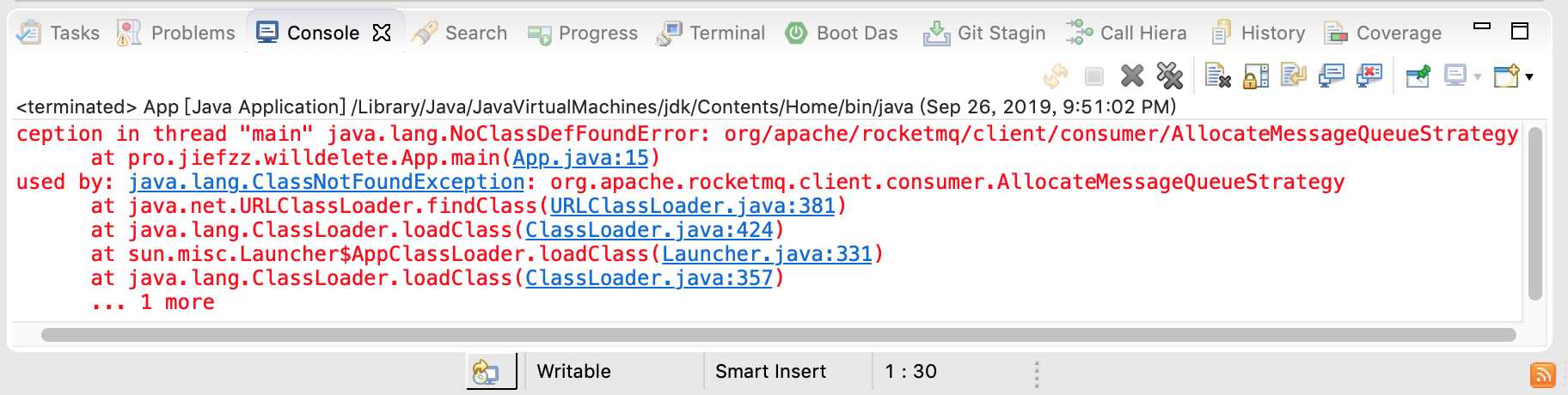Switch to the Problems tab
Screen dimensions: 1568x395
pos(176,33)
